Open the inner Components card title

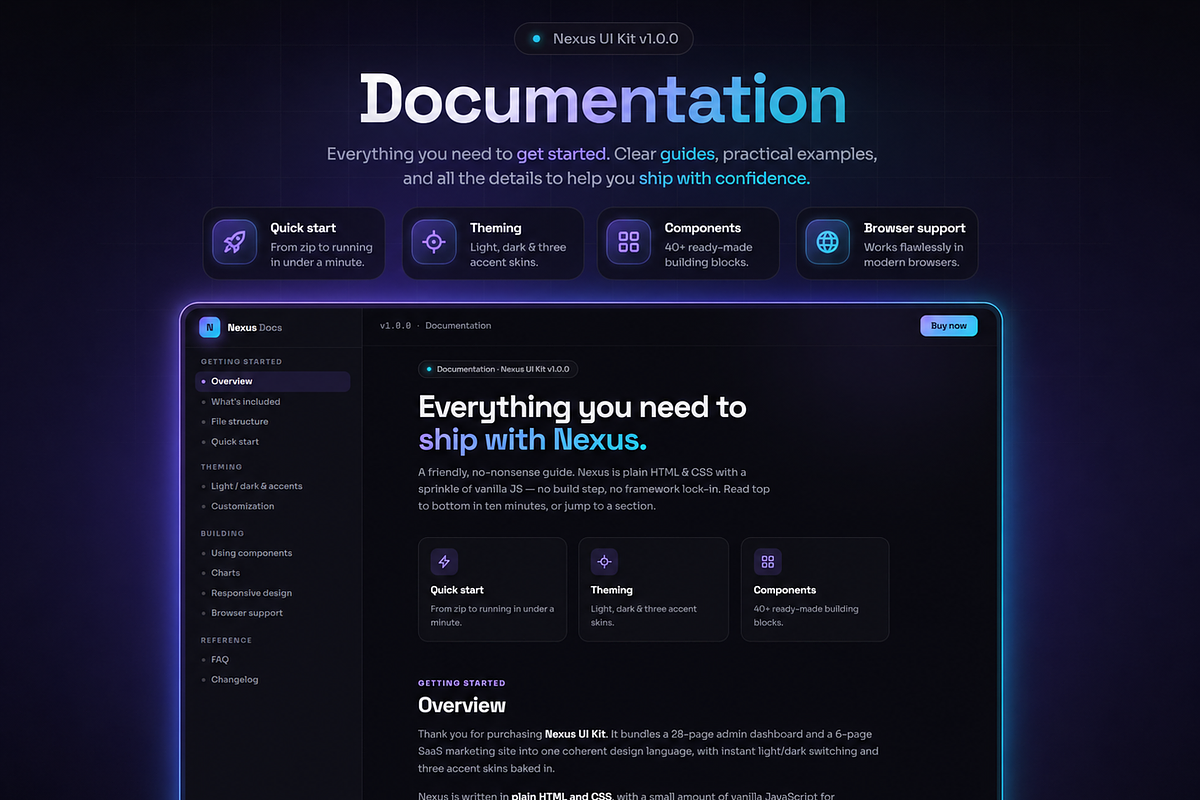click(x=785, y=590)
